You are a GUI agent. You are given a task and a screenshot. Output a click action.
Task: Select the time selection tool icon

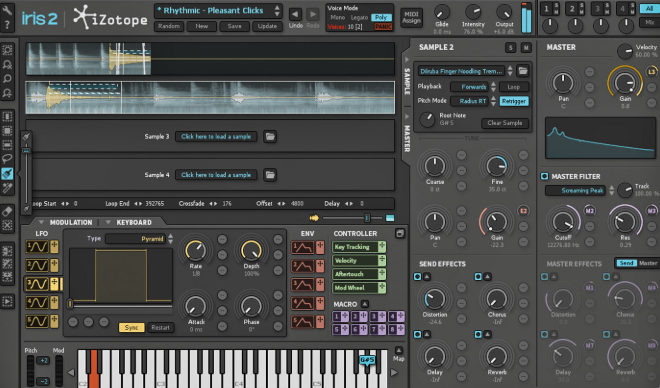7,116
